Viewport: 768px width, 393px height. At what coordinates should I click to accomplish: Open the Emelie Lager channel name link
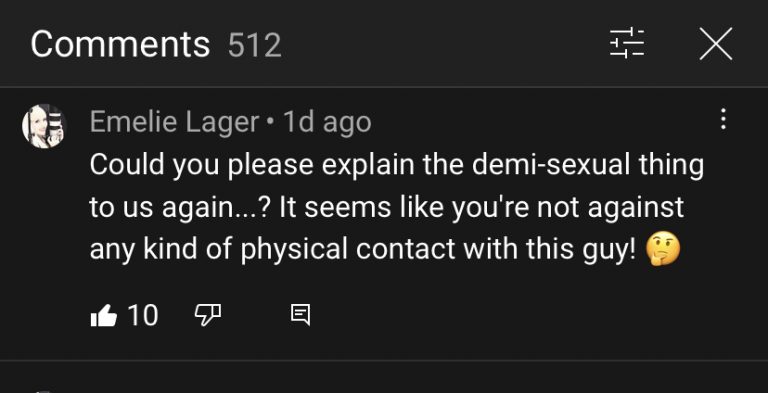[174, 122]
